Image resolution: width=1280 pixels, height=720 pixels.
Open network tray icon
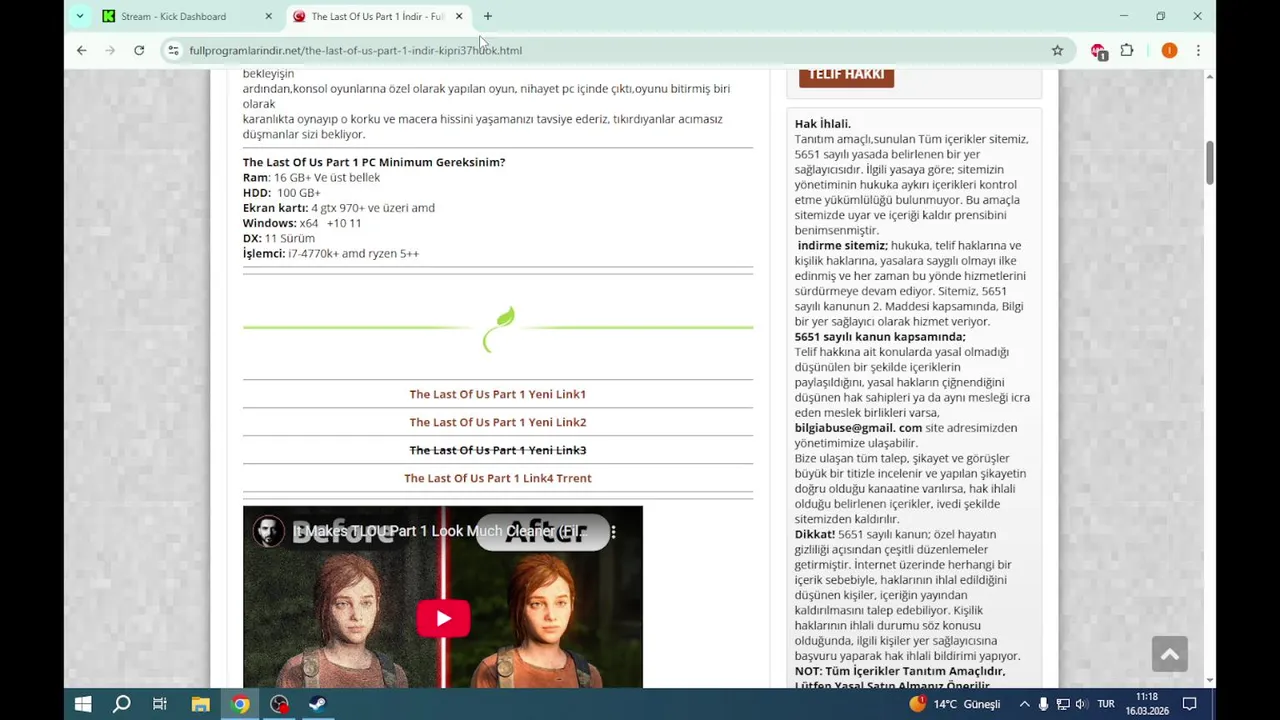[x=1062, y=704]
